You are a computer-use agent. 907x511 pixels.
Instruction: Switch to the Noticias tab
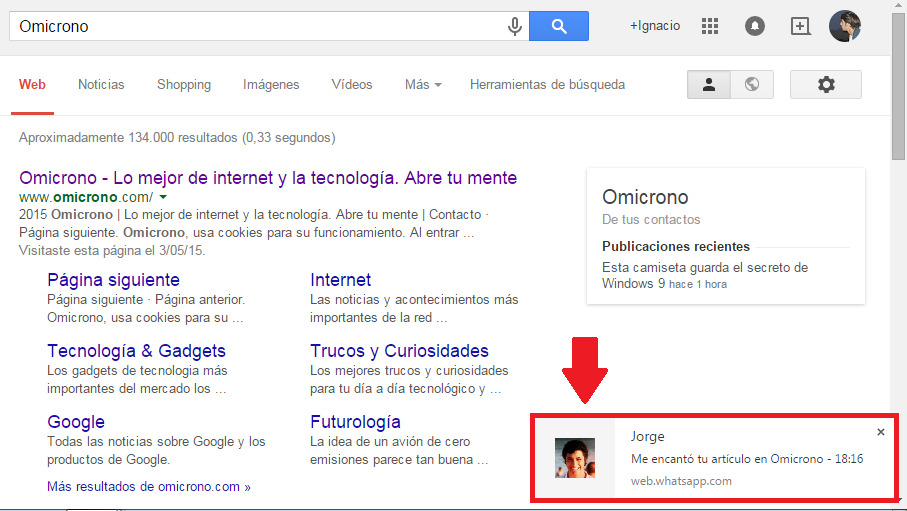point(101,85)
